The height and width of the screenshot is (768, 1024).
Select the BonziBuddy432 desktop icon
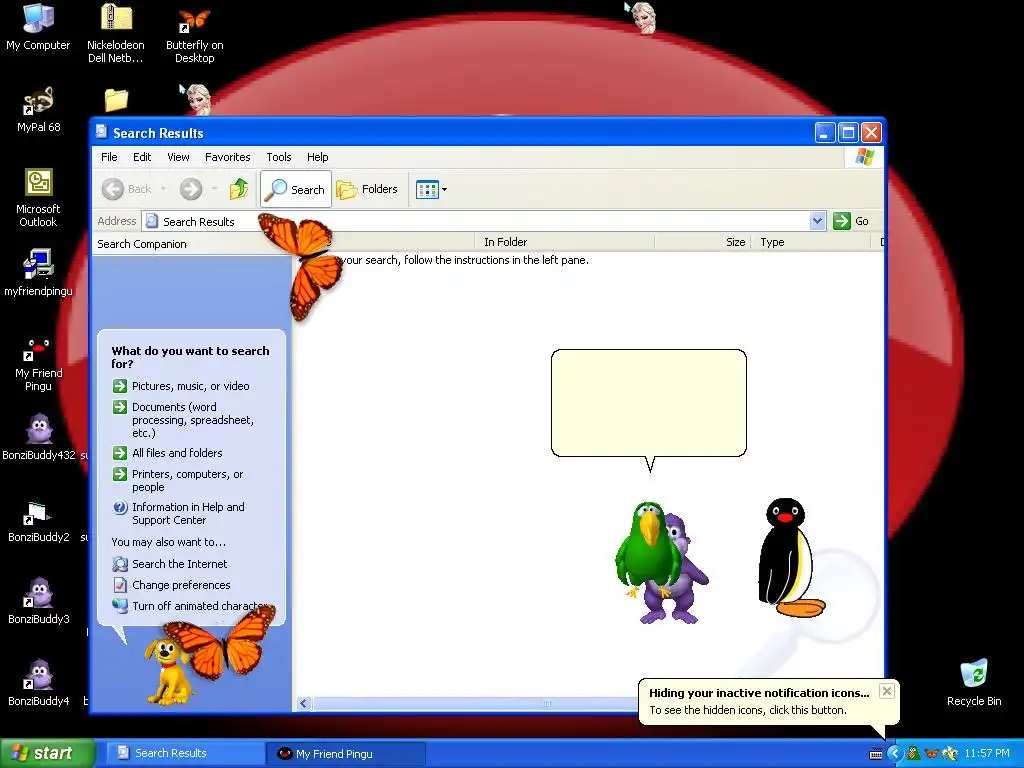(39, 436)
